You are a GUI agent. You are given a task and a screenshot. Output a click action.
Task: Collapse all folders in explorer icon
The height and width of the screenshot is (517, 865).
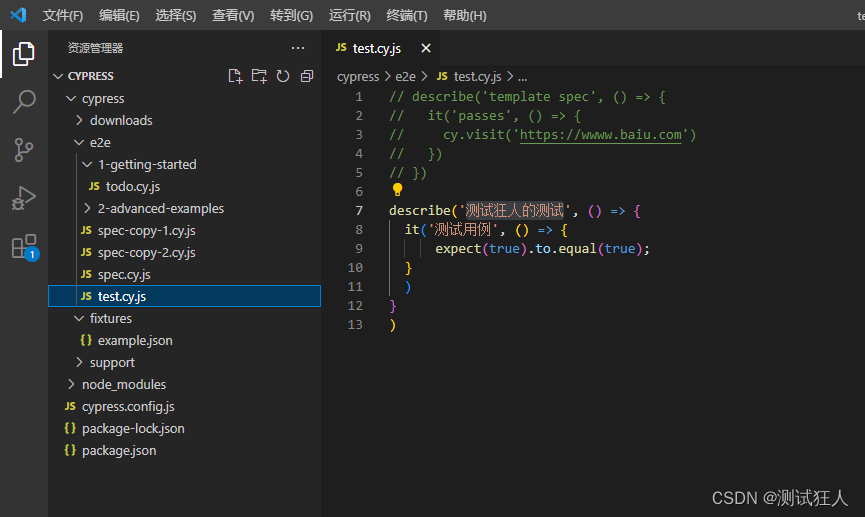click(307, 76)
